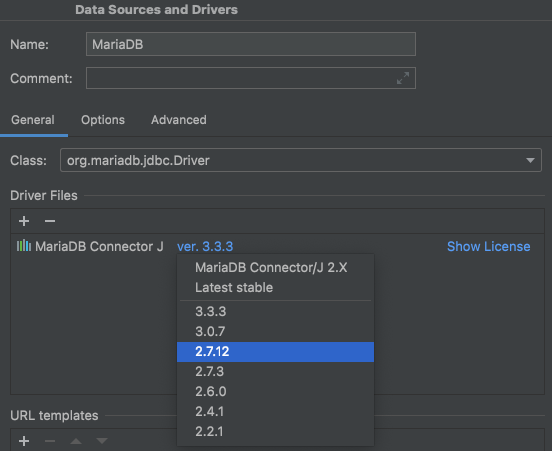The height and width of the screenshot is (451, 552).
Task: Switch to the Options tab
Action: pos(103,120)
